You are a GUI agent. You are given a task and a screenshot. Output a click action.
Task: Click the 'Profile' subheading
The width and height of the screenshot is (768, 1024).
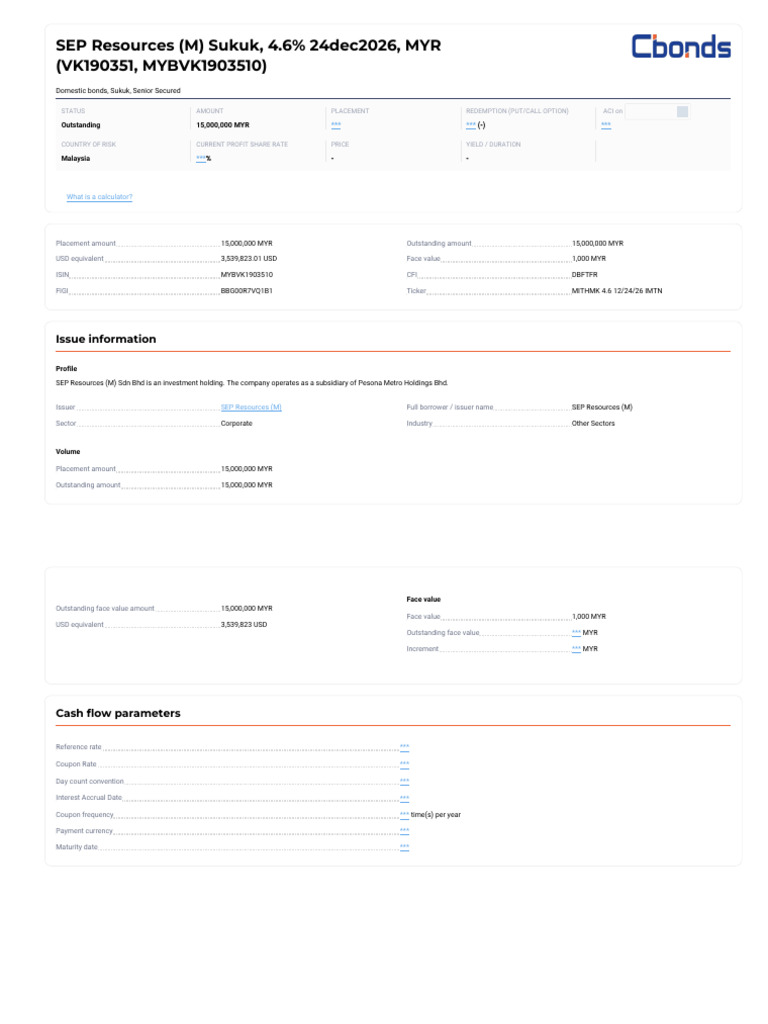coord(66,368)
